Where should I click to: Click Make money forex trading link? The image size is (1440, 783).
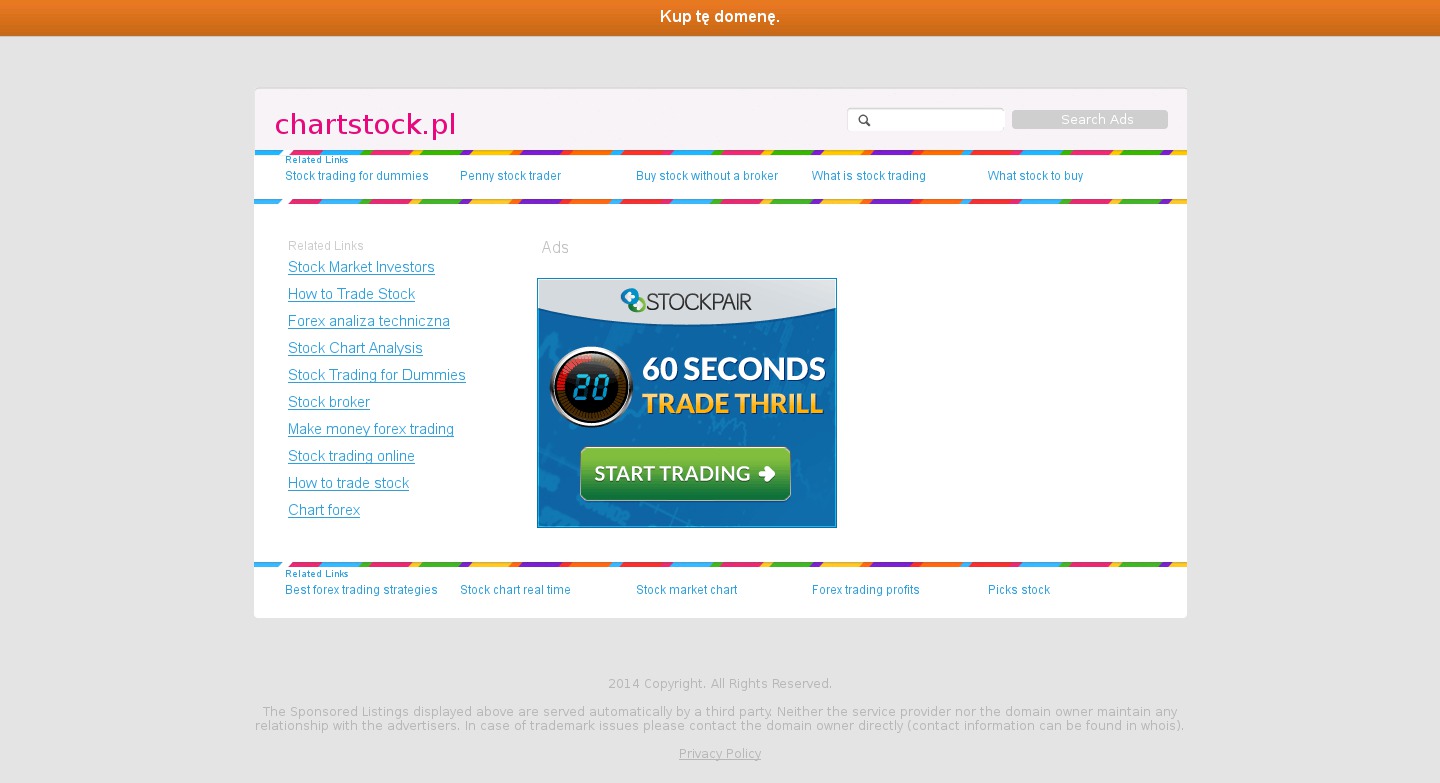(370, 429)
